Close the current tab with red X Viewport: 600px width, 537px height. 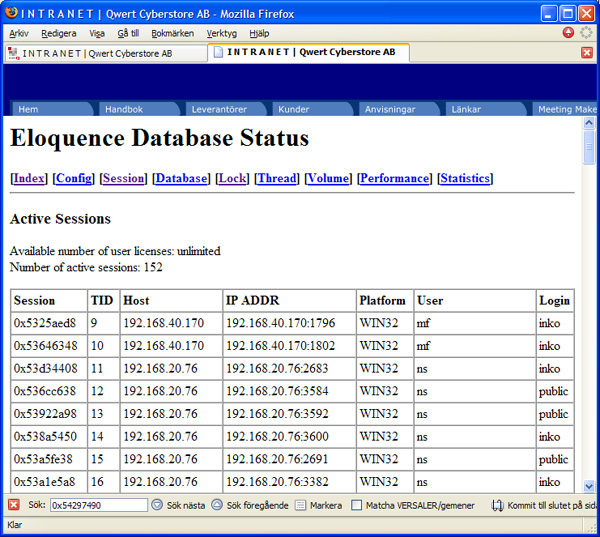[x=587, y=52]
